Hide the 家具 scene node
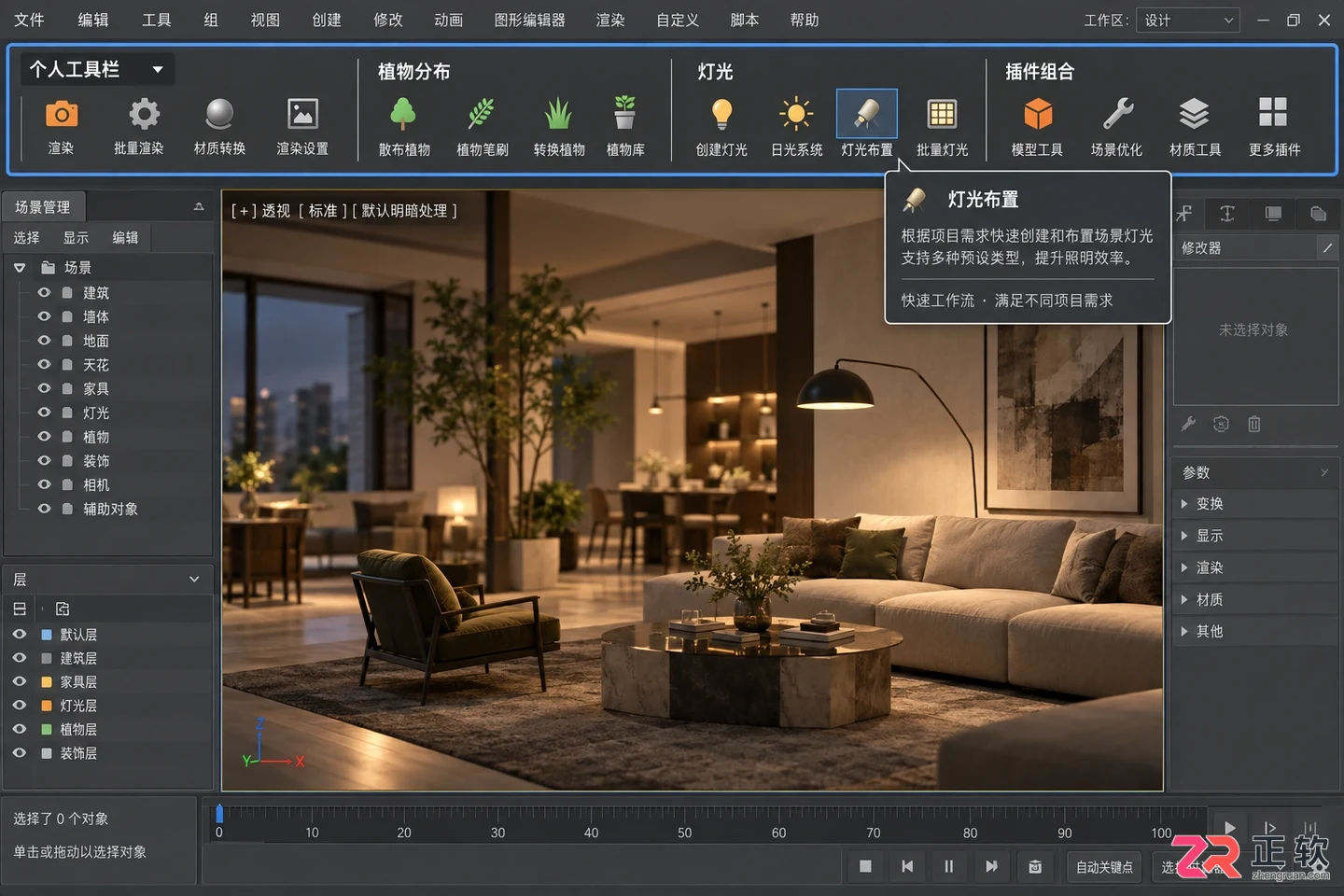The height and width of the screenshot is (896, 1344). [x=44, y=388]
